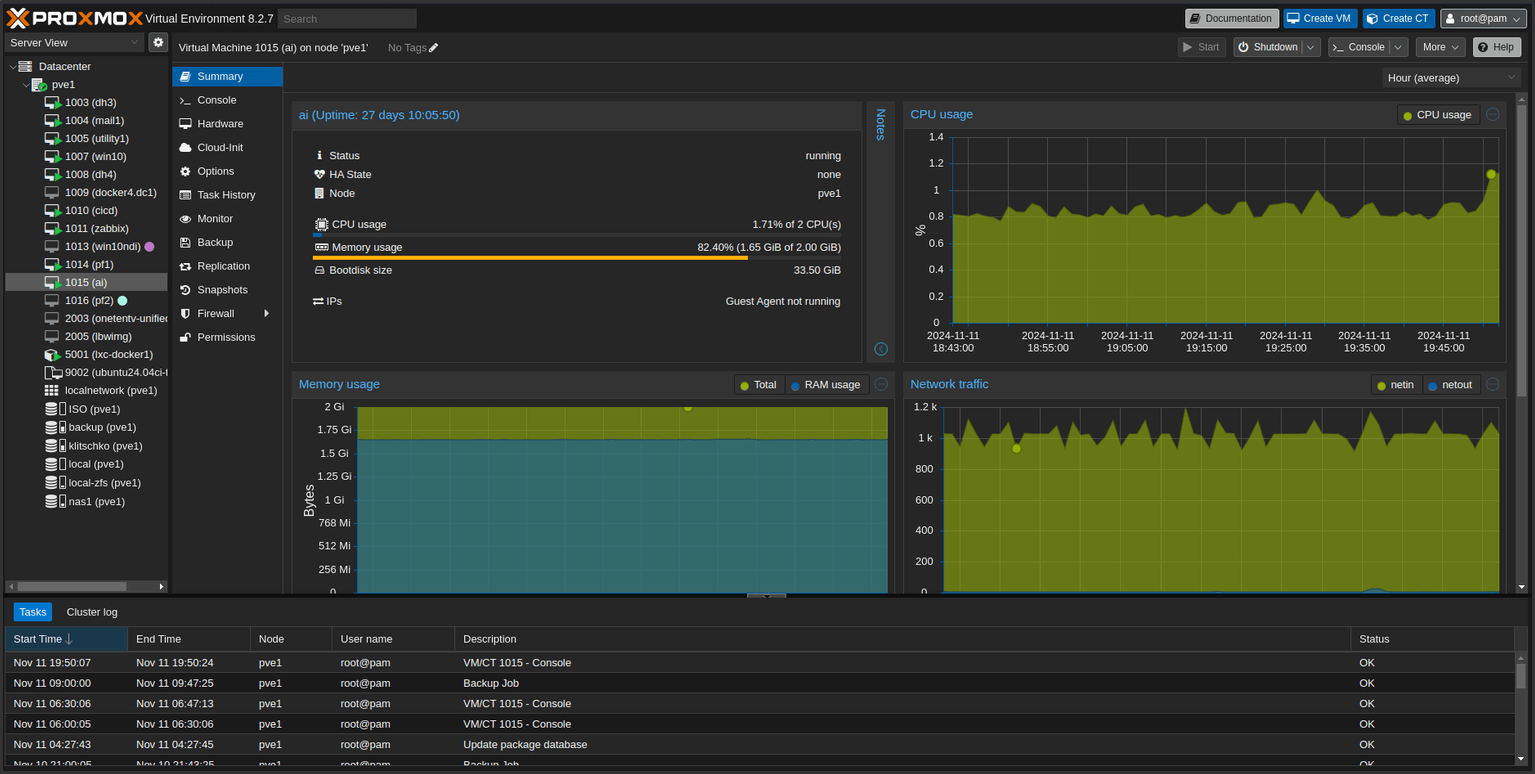This screenshot has height=774, width=1535.
Task: Open the Server View dropdown
Action: [x=75, y=43]
